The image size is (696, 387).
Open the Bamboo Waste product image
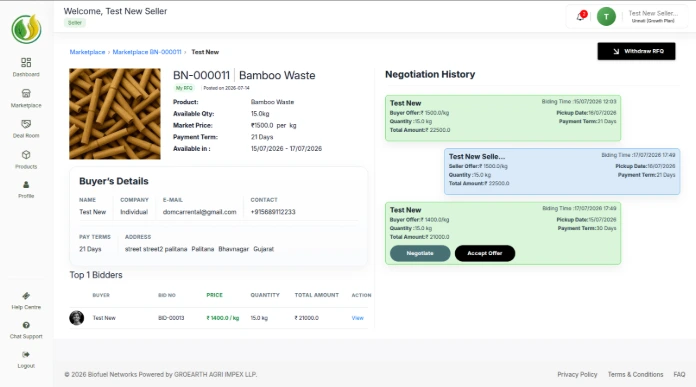(115, 114)
